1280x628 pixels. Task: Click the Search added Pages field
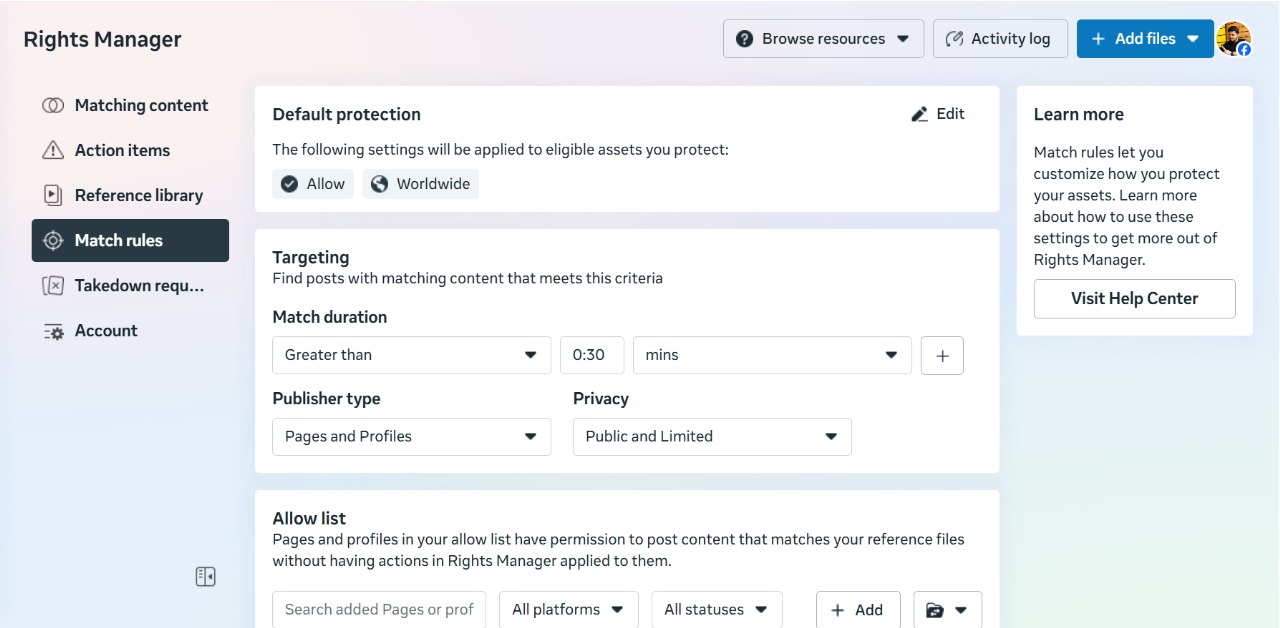[379, 610]
